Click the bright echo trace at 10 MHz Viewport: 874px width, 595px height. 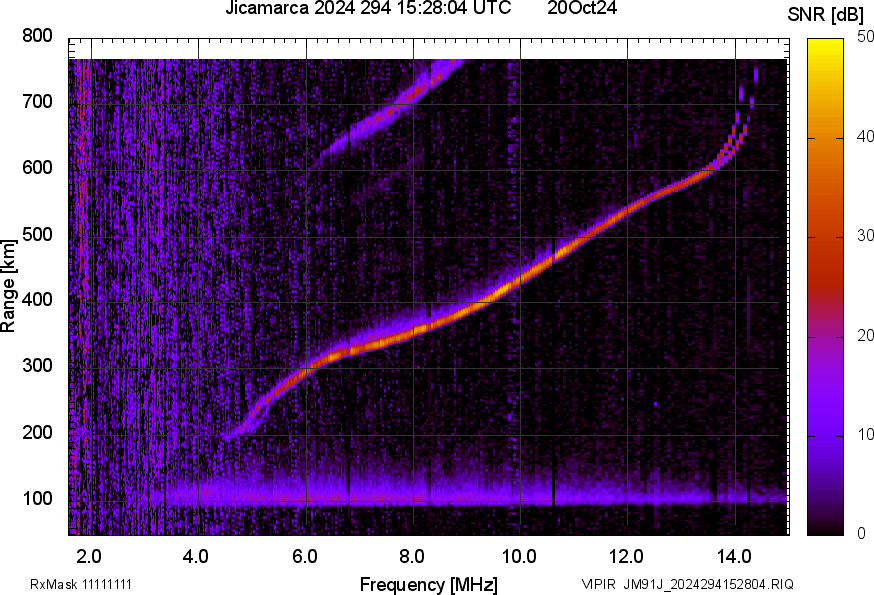(x=519, y=276)
